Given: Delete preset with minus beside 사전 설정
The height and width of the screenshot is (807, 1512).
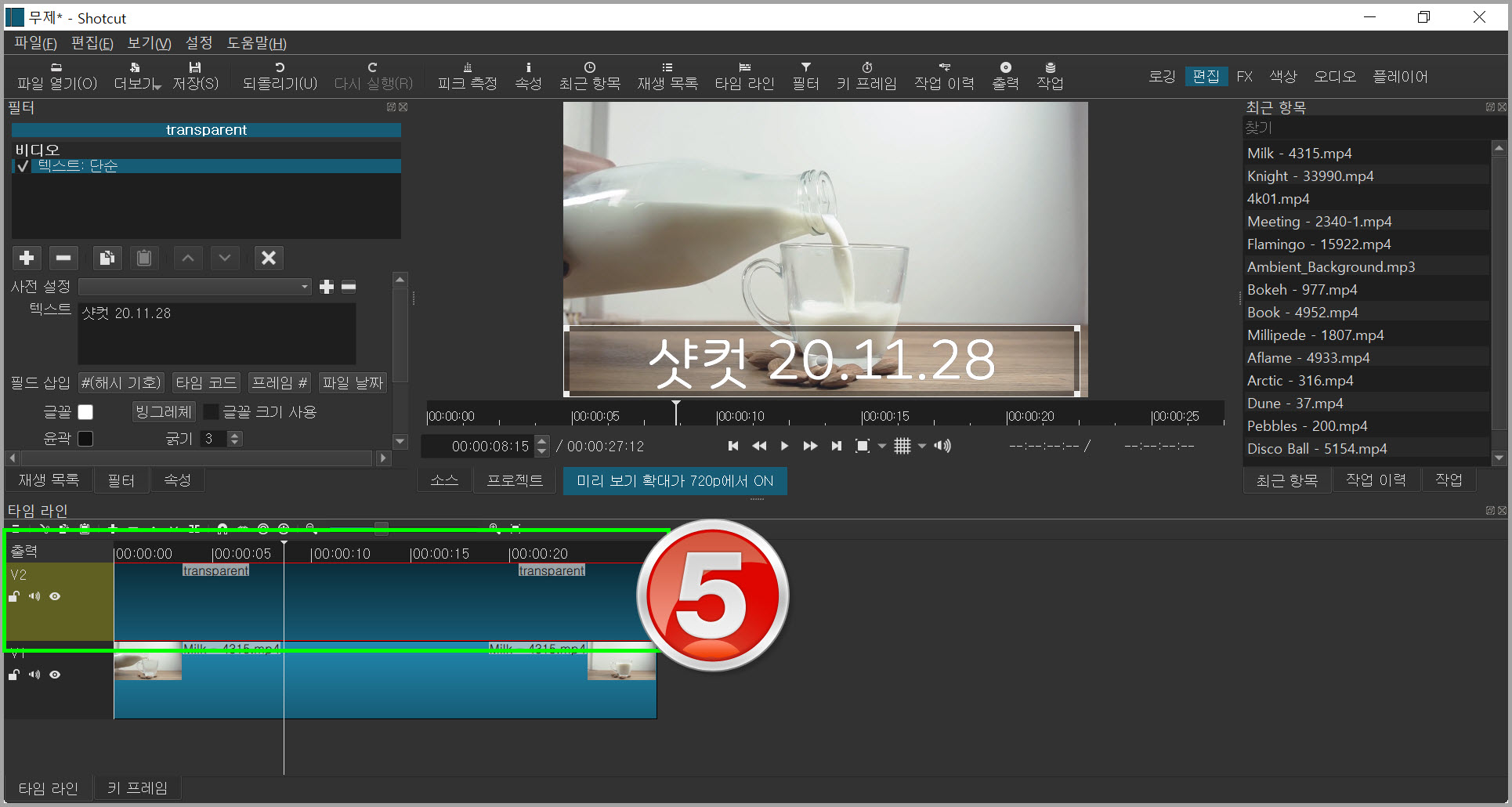Looking at the screenshot, I should click(x=349, y=287).
